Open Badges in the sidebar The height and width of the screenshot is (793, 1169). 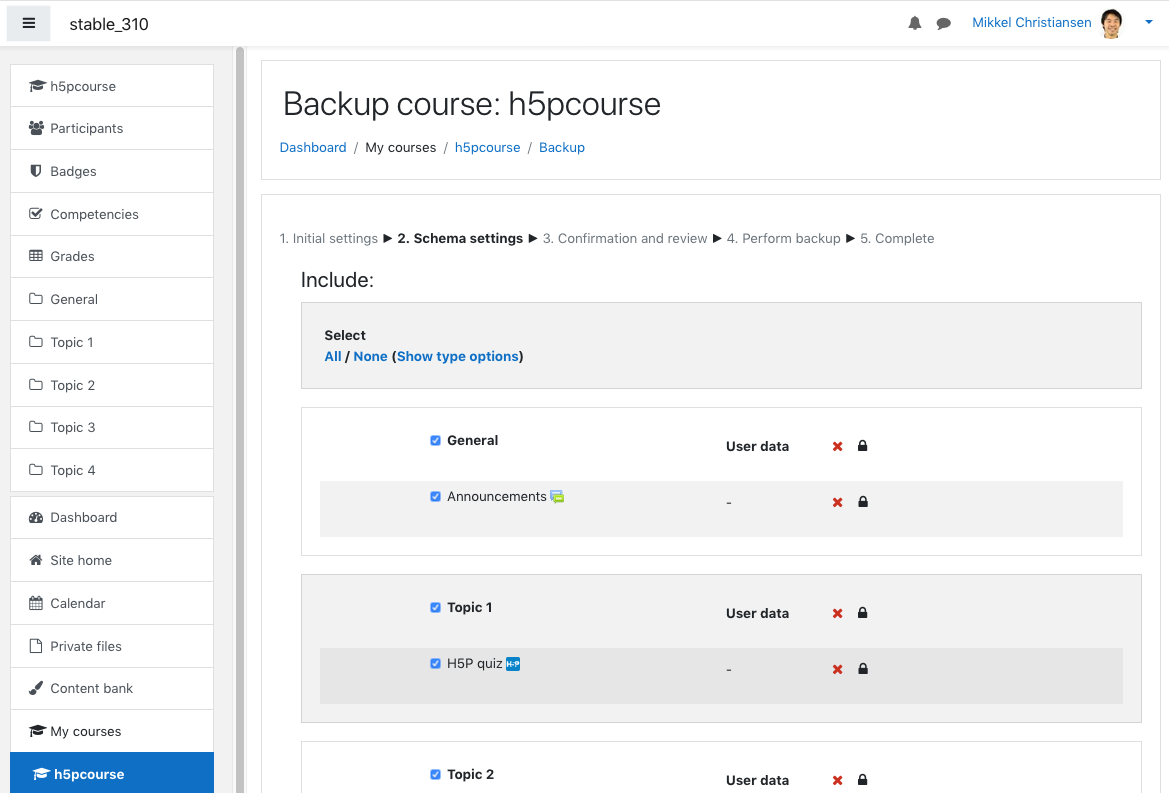pyautogui.click(x=112, y=171)
